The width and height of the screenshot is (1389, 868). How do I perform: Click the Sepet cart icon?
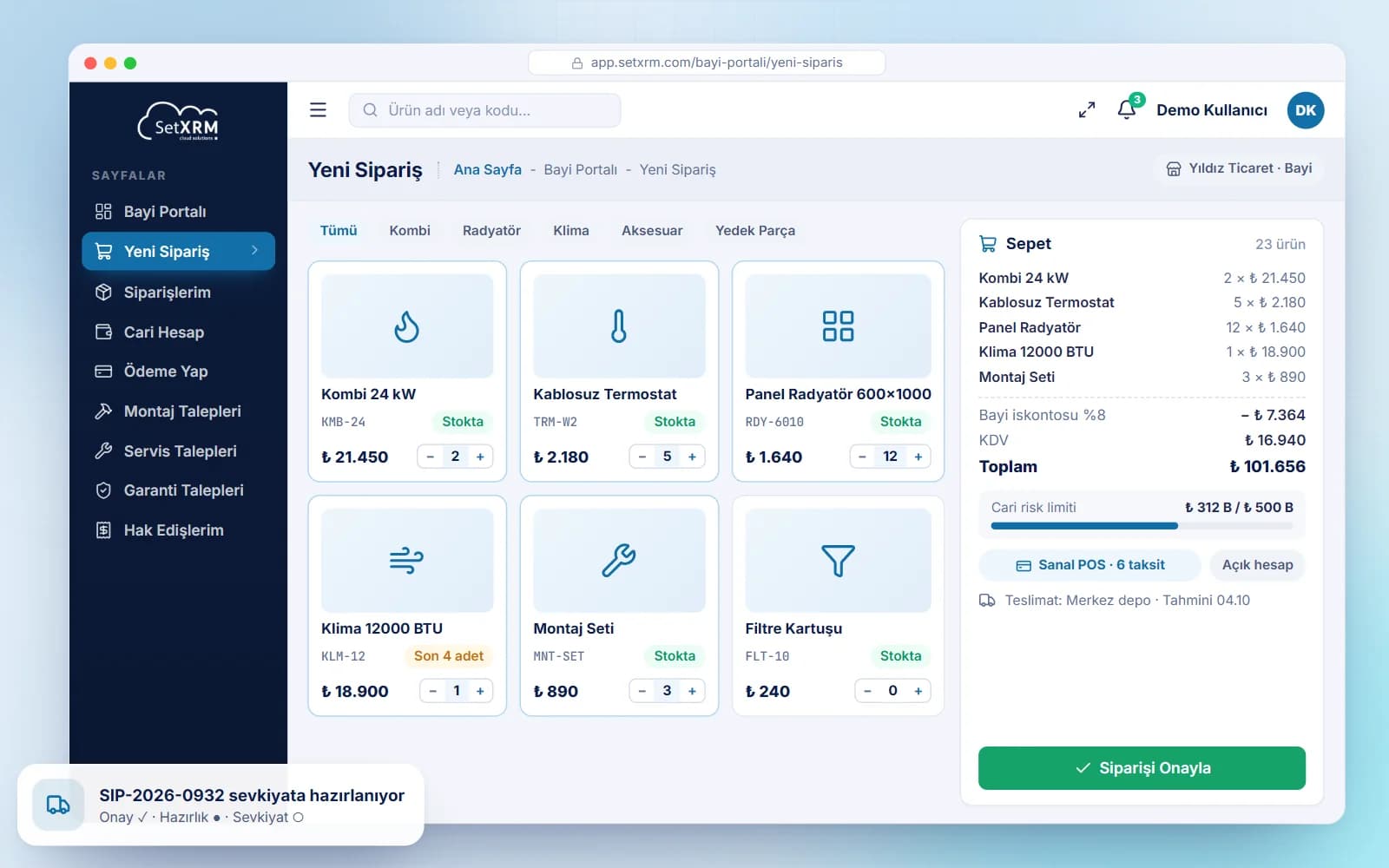988,244
